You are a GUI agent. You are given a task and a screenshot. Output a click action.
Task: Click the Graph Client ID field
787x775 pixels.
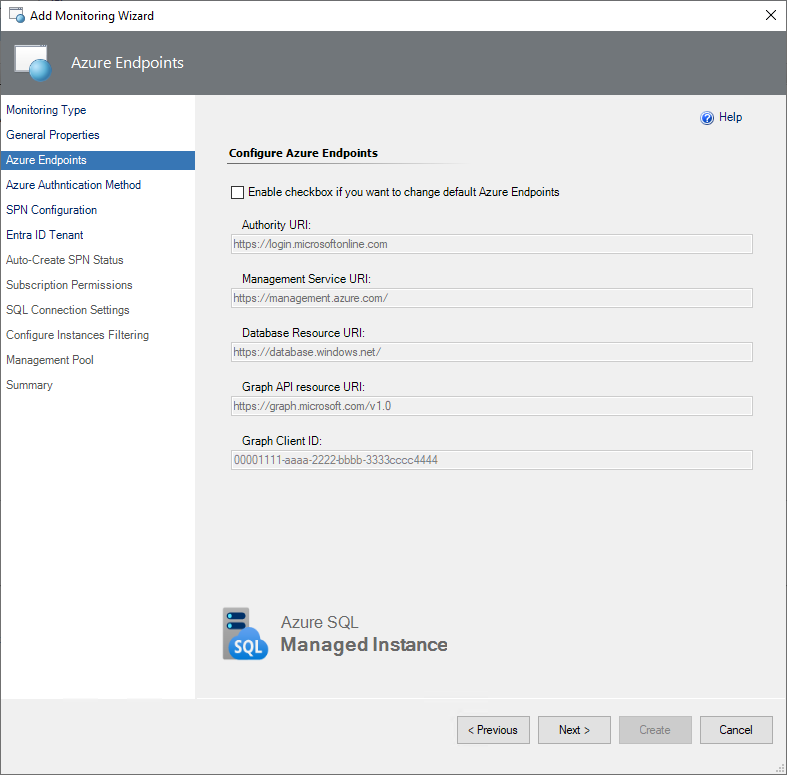(491, 460)
